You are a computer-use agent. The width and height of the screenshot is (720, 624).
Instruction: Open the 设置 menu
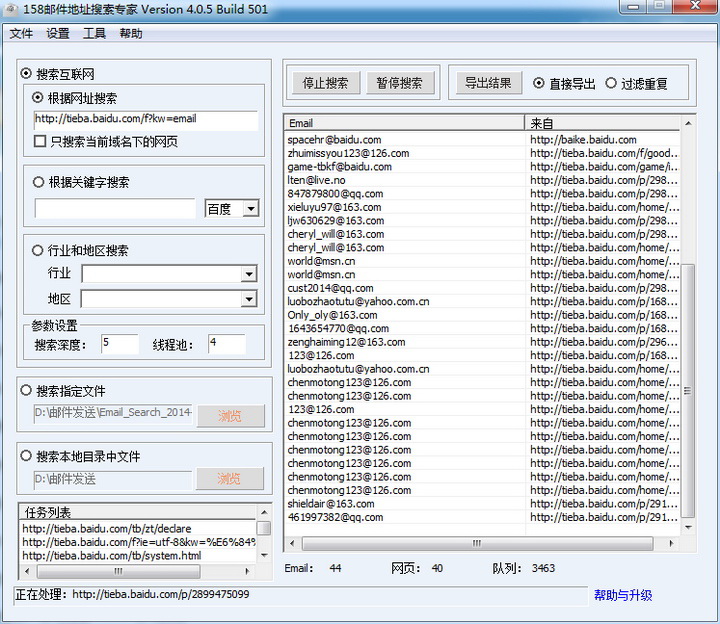coord(58,34)
